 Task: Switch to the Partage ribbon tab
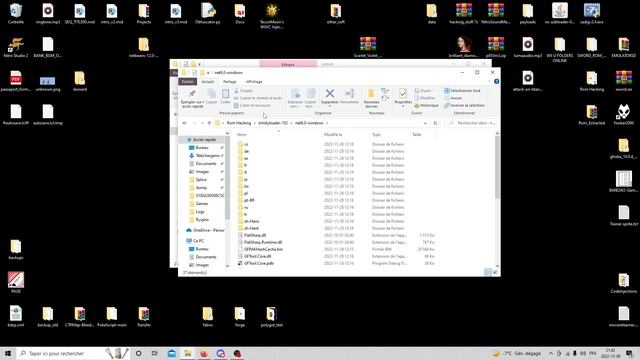pyautogui.click(x=230, y=82)
